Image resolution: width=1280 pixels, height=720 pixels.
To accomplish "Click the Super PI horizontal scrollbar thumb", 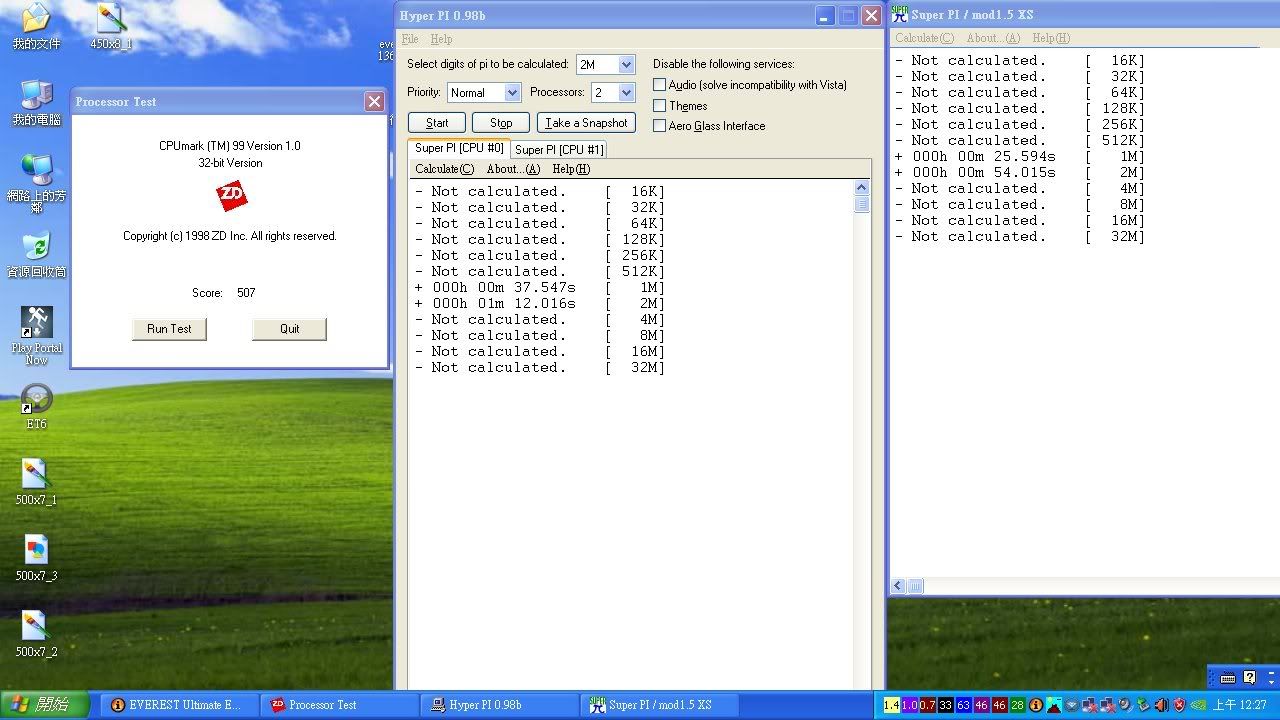I will 915,586.
